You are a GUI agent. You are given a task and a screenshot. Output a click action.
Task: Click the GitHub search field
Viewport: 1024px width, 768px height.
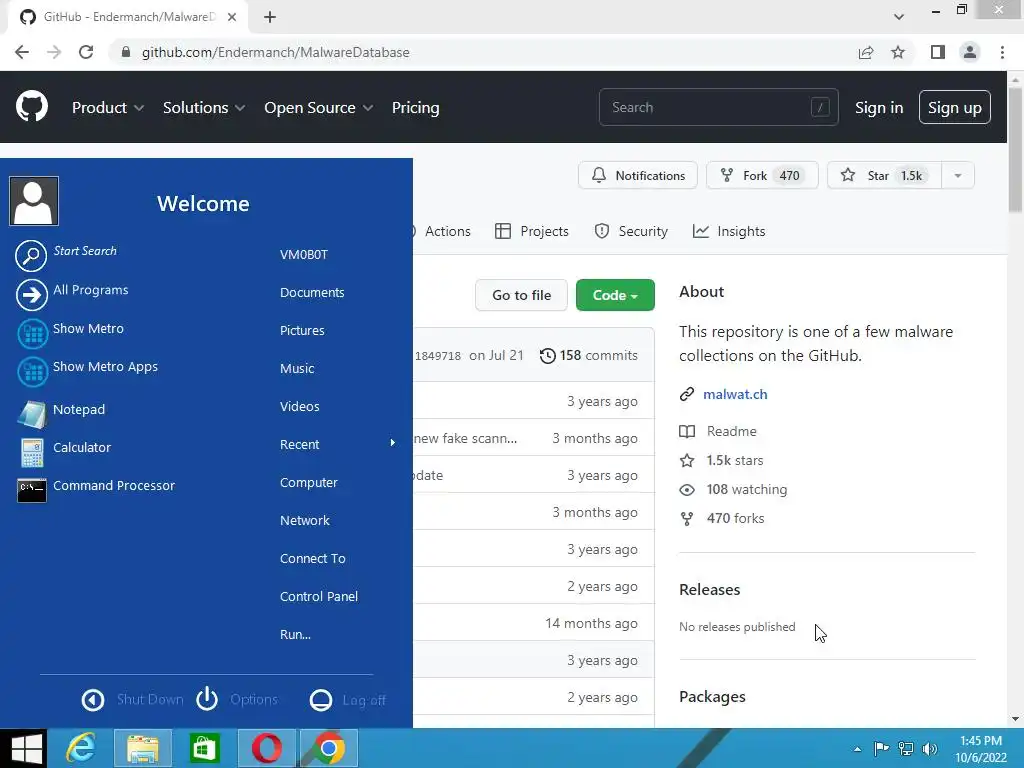(x=718, y=107)
